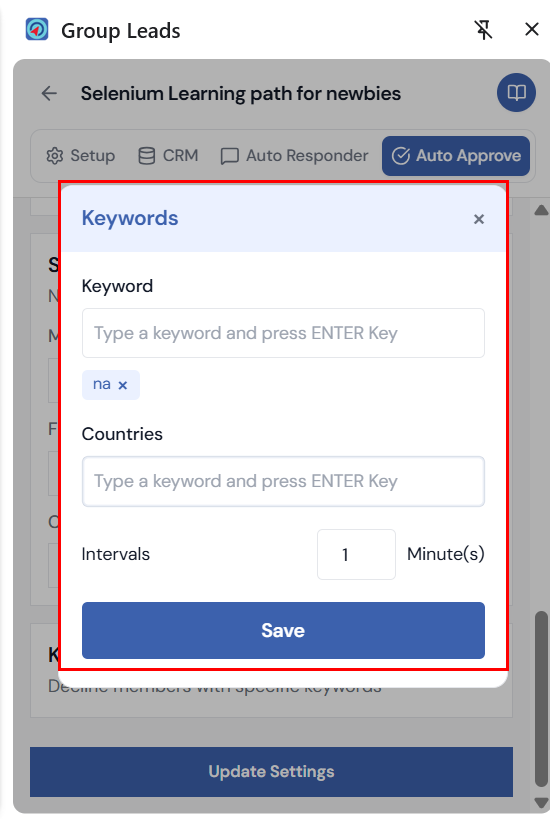The width and height of the screenshot is (550, 819).
Task: Close the Keywords dialog
Action: tap(478, 219)
